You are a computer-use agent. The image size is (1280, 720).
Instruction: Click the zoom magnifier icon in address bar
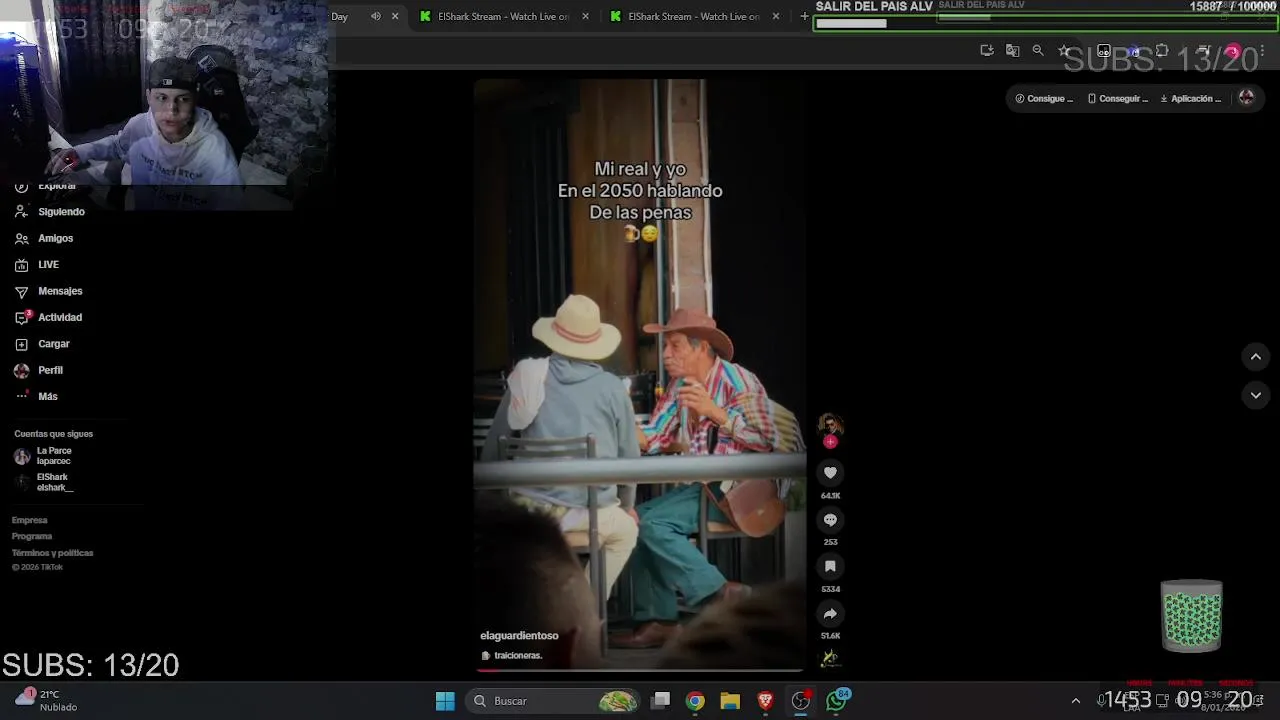(x=1038, y=50)
